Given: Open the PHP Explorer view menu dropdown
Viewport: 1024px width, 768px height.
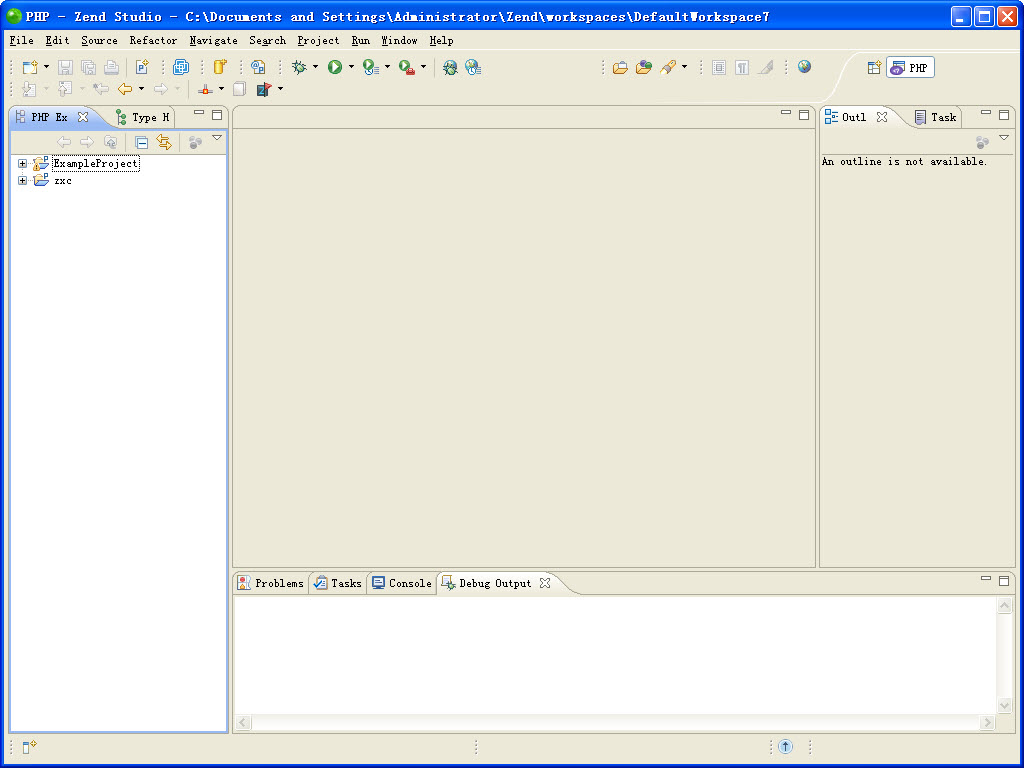Looking at the screenshot, I should point(217,138).
